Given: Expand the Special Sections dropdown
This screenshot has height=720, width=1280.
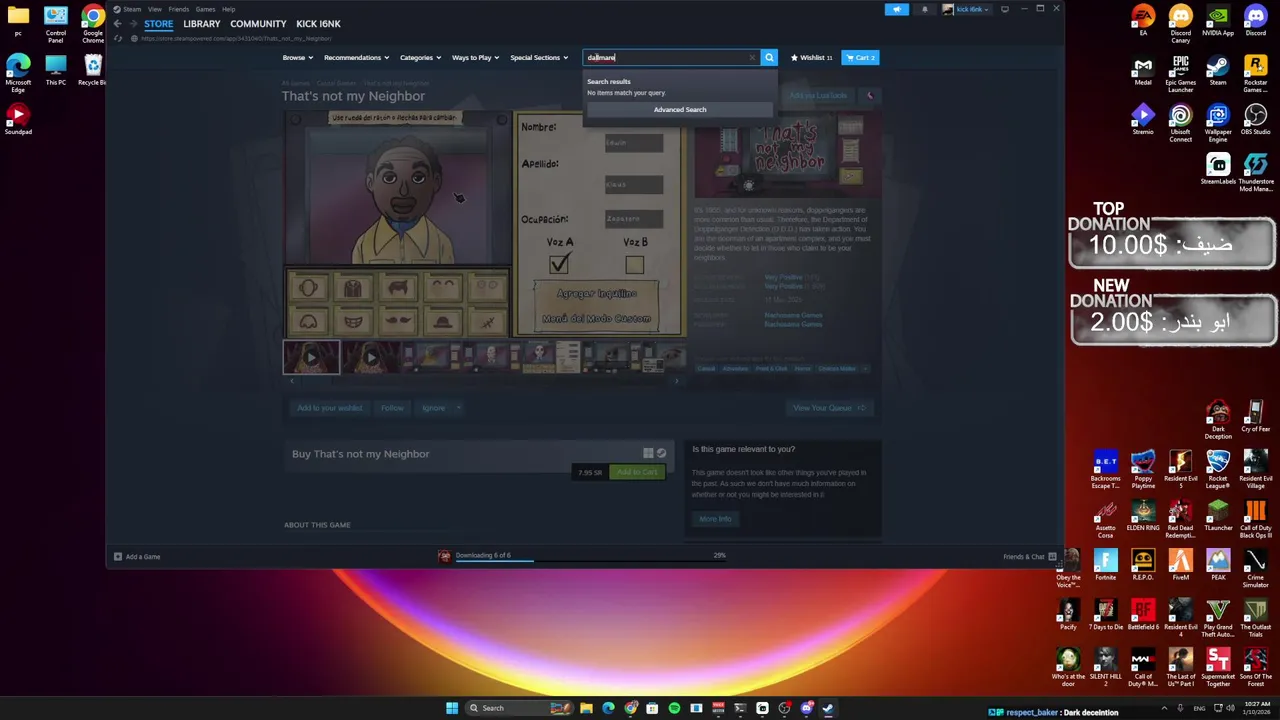Looking at the screenshot, I should point(539,58).
